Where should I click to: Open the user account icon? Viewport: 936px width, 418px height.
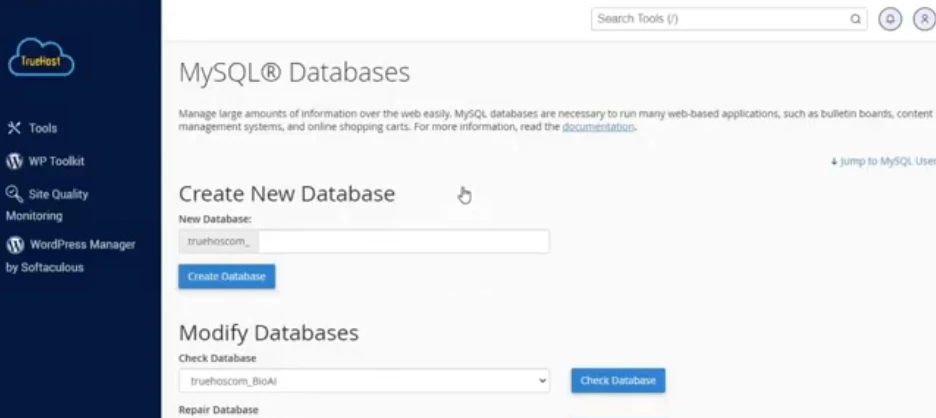tap(925, 19)
